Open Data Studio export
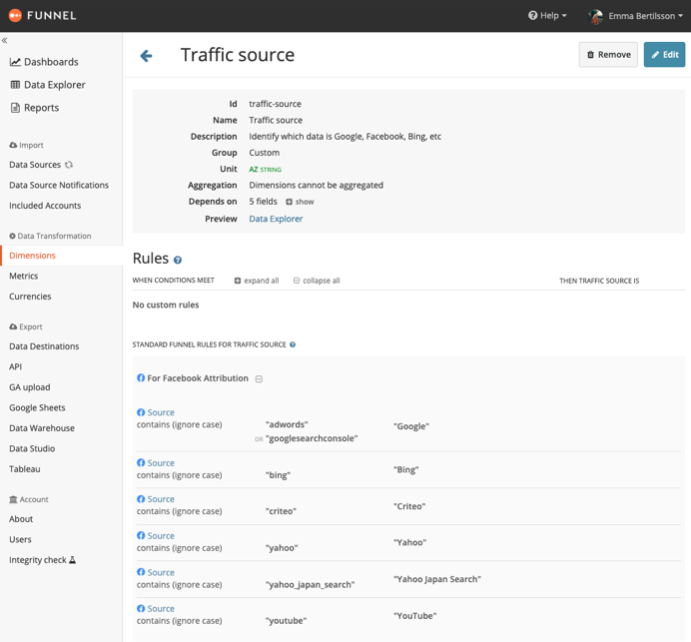Image resolution: width=691 pixels, height=642 pixels. click(x=32, y=449)
